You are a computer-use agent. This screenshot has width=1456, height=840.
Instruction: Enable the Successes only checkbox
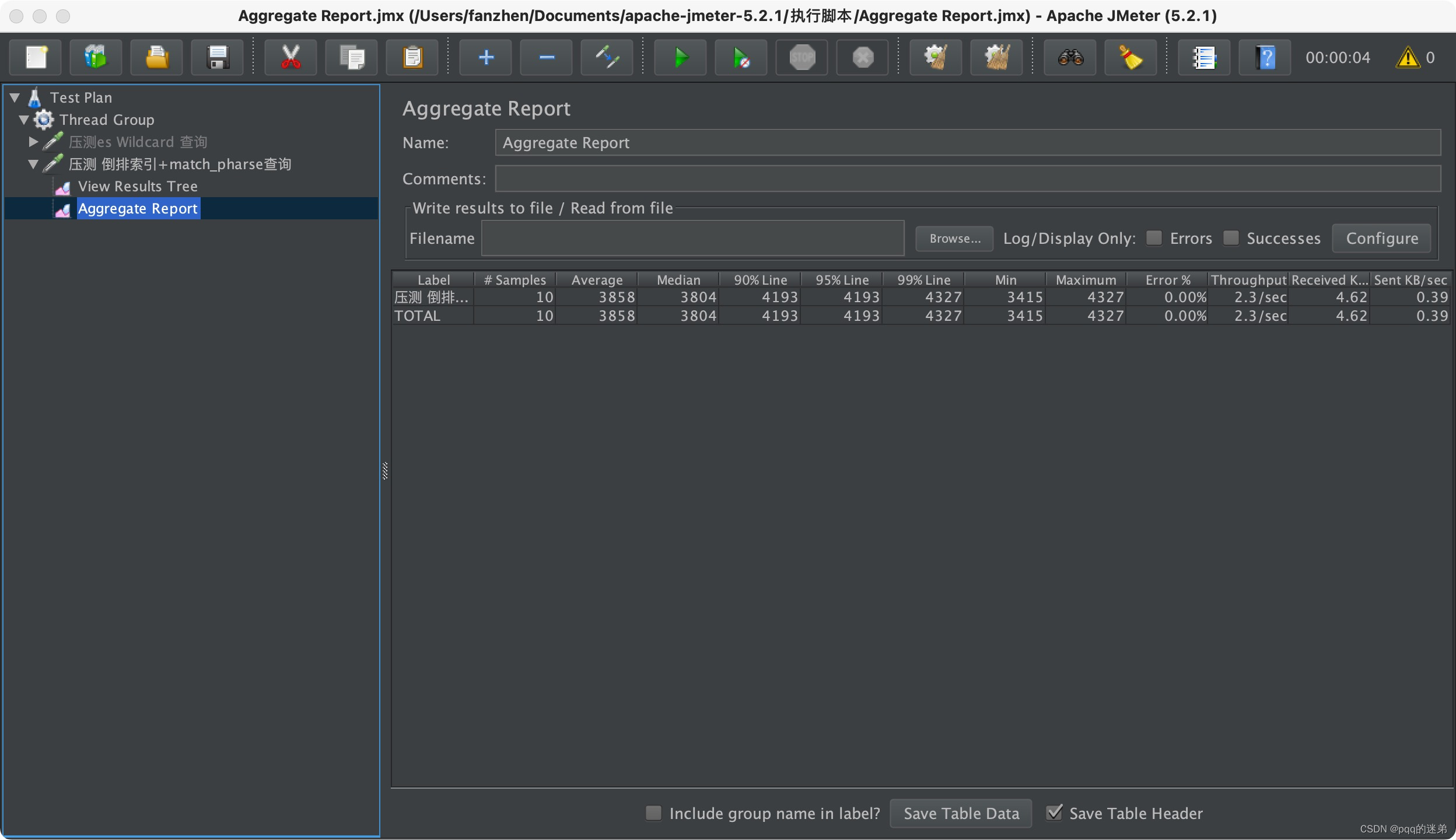click(x=1231, y=238)
